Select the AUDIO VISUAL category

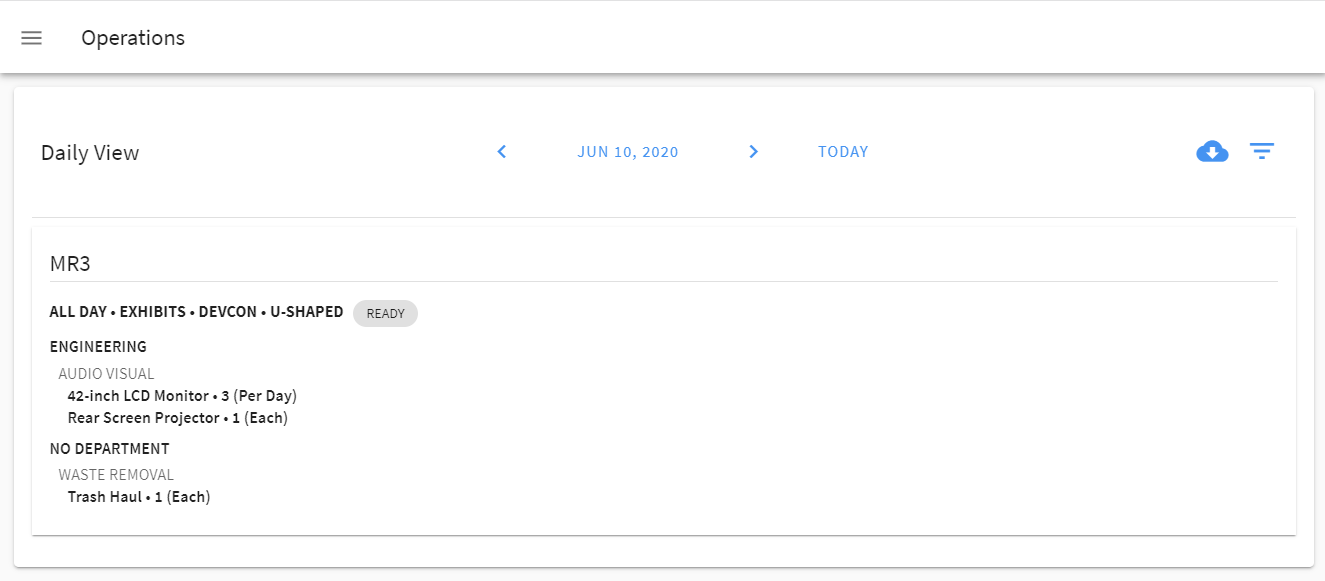click(106, 374)
